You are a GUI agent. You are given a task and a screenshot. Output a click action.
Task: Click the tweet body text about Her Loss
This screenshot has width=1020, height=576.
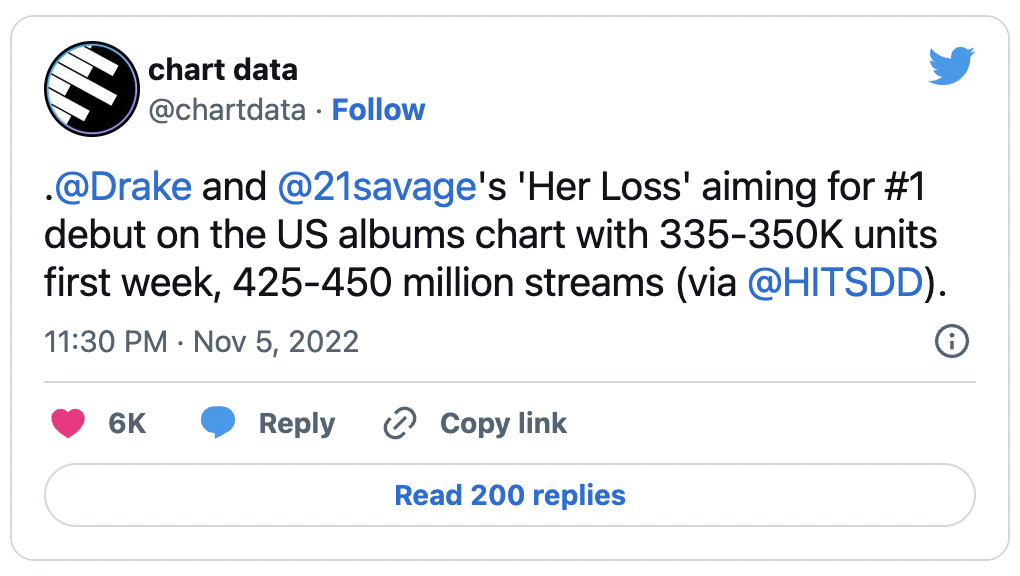[x=495, y=235]
